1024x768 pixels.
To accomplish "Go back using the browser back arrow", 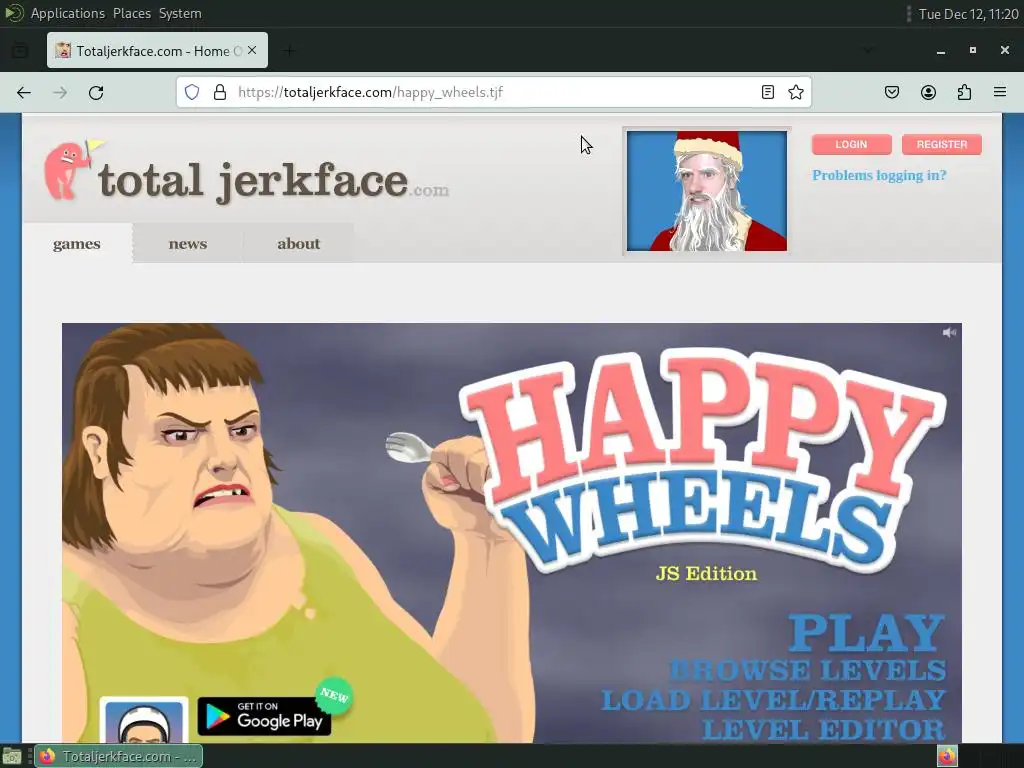I will point(24,93).
